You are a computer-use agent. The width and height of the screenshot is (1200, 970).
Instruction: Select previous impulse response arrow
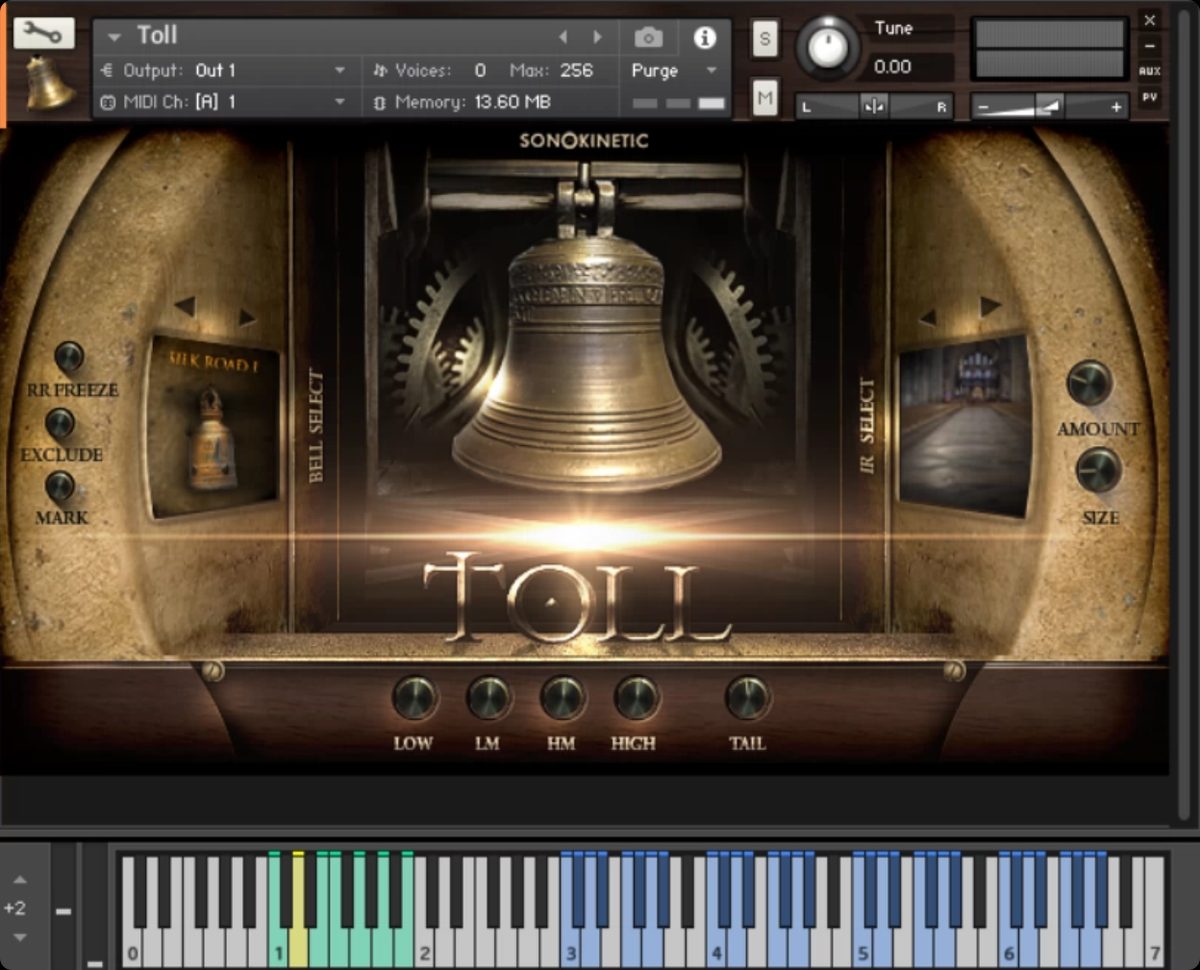click(927, 318)
